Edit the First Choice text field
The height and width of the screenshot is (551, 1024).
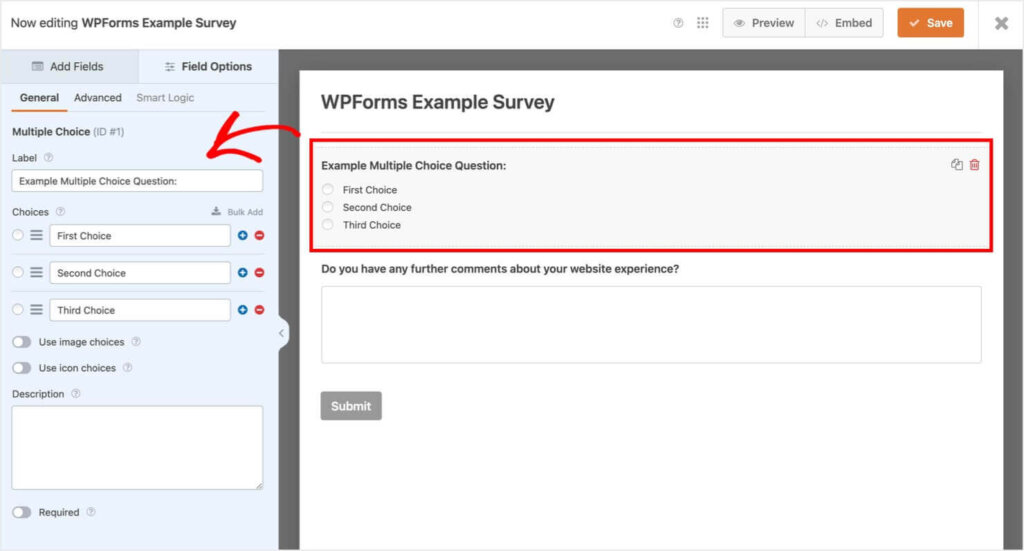pyautogui.click(x=140, y=236)
